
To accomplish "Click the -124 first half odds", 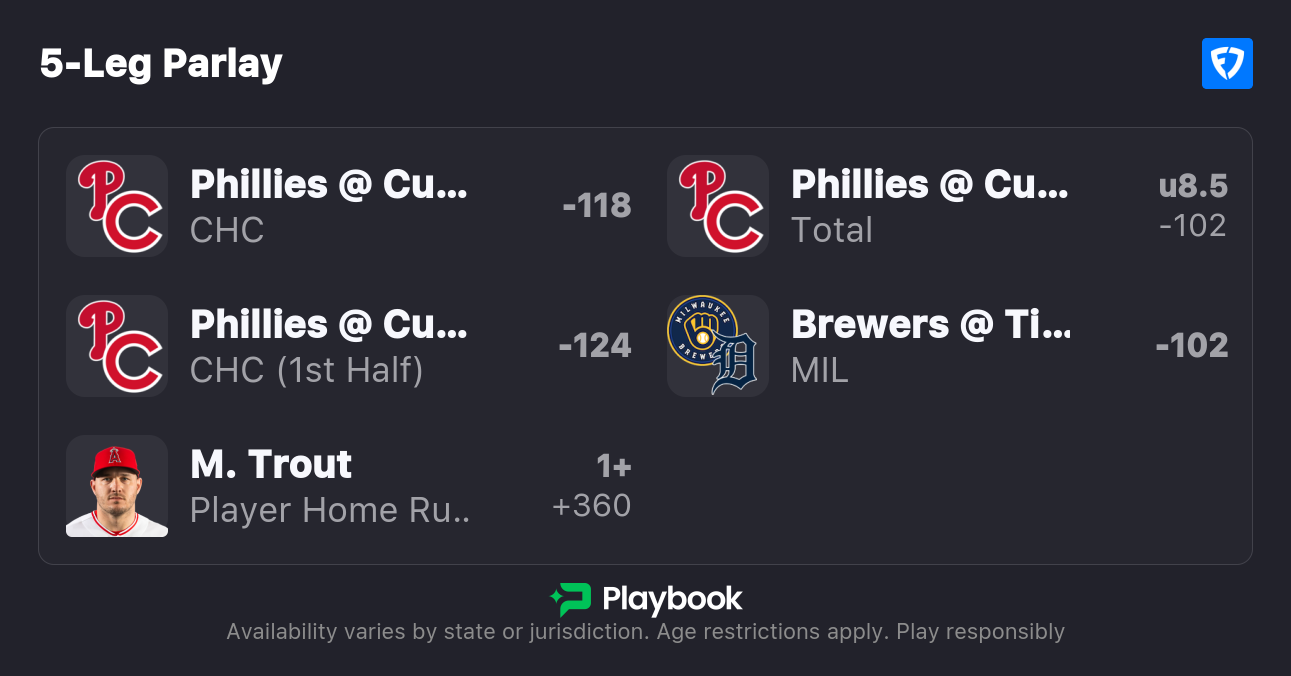I will (595, 346).
